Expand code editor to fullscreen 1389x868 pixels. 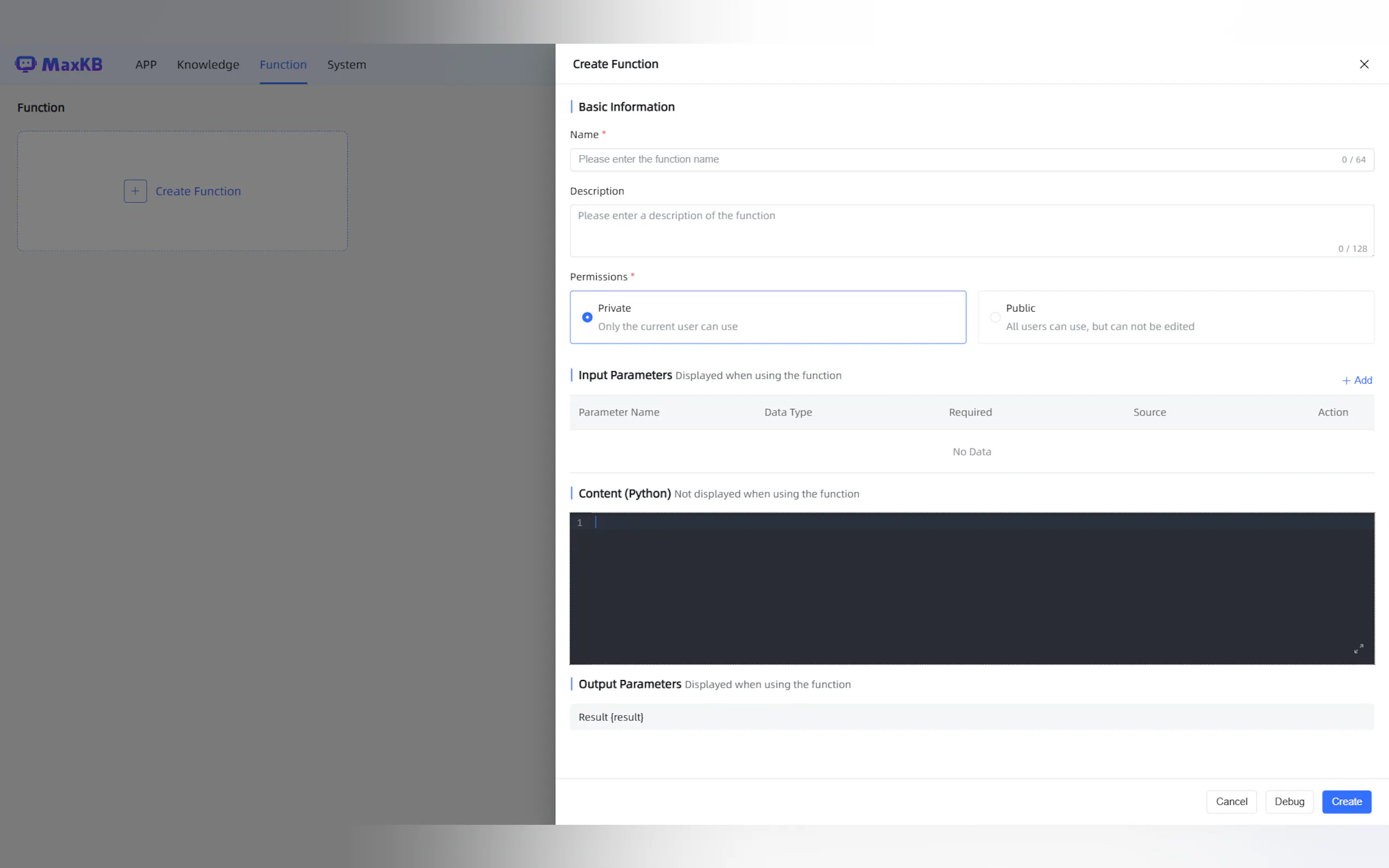pyautogui.click(x=1358, y=649)
